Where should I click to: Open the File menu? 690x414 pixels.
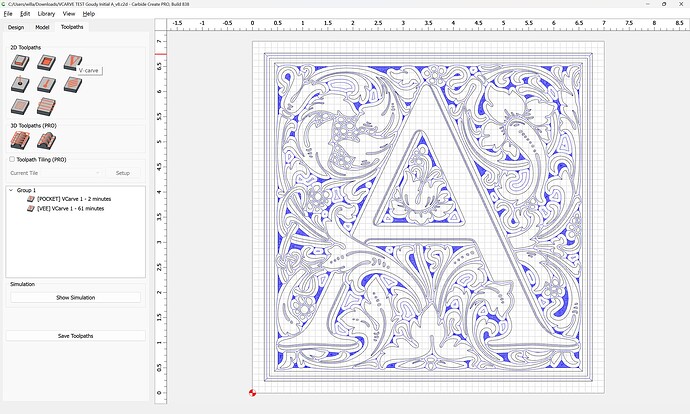click(8, 14)
